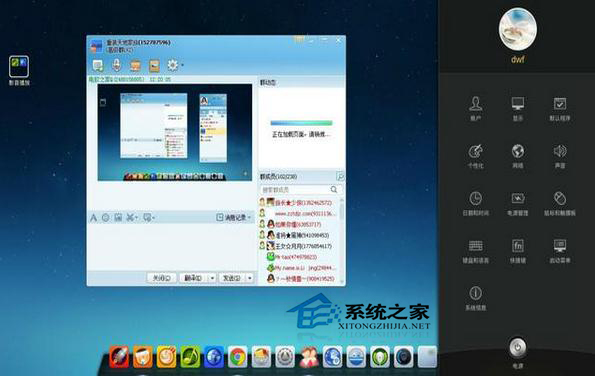Click the search group members field
The height and width of the screenshot is (376, 595).
[301, 189]
